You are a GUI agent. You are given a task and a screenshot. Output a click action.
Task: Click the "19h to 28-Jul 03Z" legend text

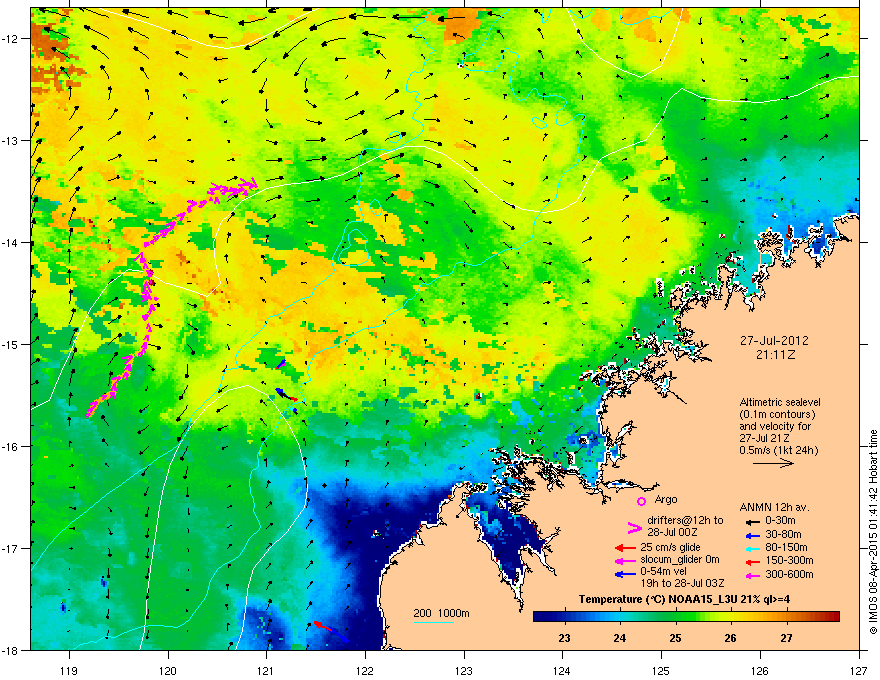click(682, 583)
